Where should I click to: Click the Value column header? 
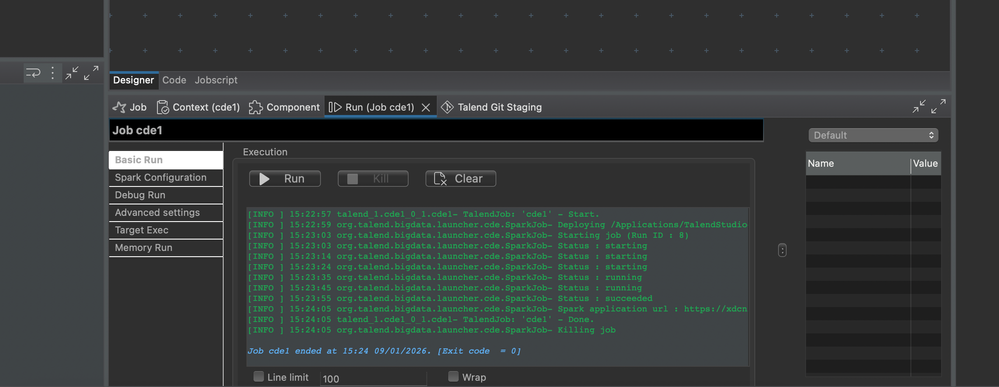click(x=926, y=163)
